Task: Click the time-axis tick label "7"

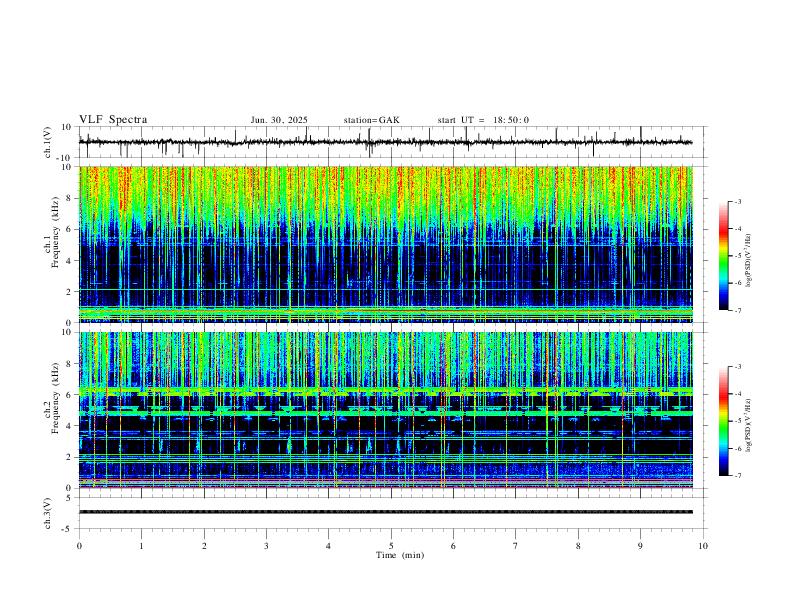Action: point(516,546)
